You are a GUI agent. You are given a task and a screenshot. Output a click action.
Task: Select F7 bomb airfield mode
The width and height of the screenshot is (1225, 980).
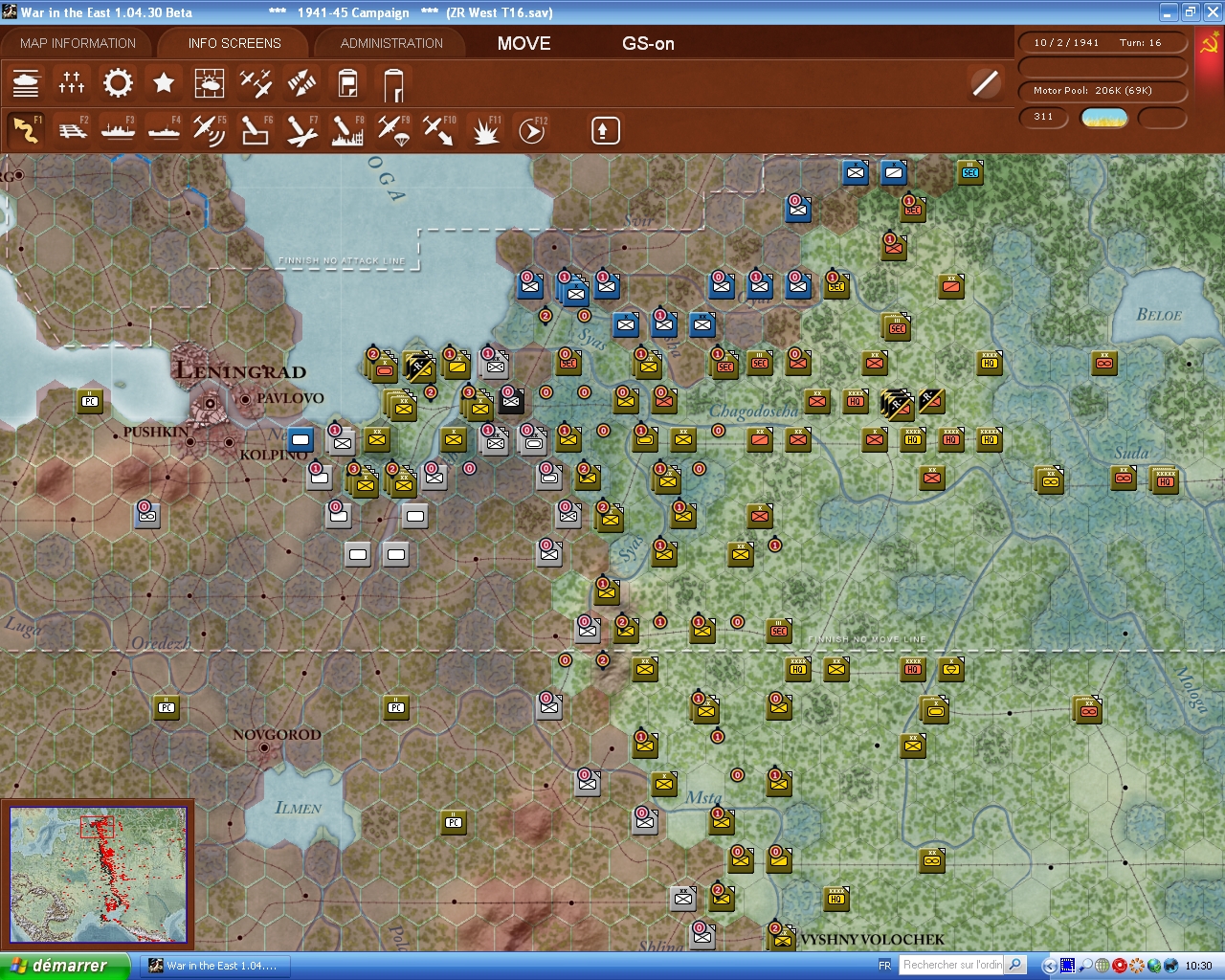point(301,129)
